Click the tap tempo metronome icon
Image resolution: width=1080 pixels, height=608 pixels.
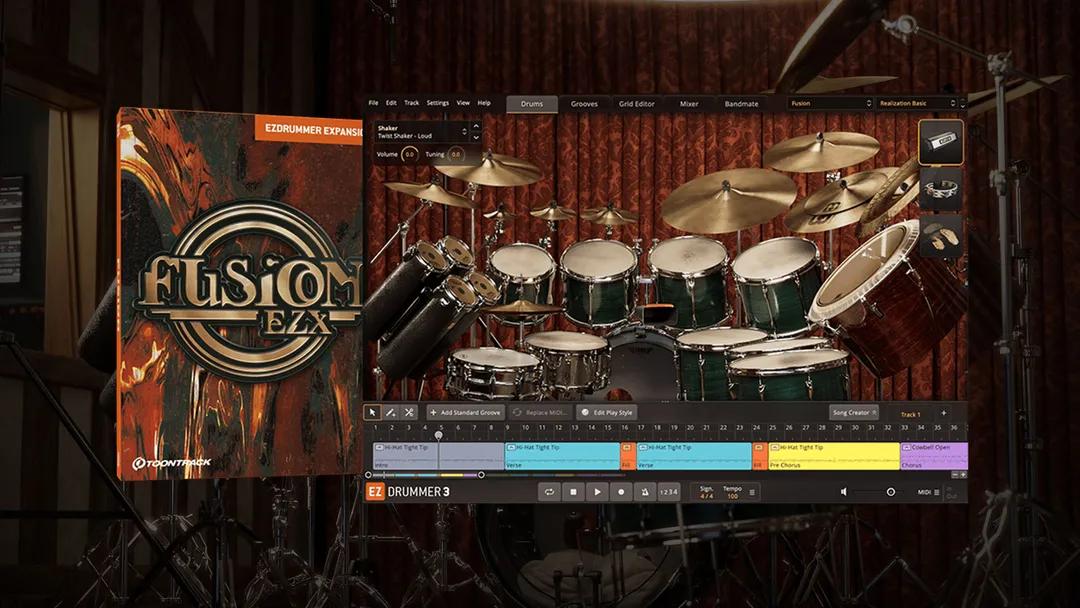click(x=645, y=492)
